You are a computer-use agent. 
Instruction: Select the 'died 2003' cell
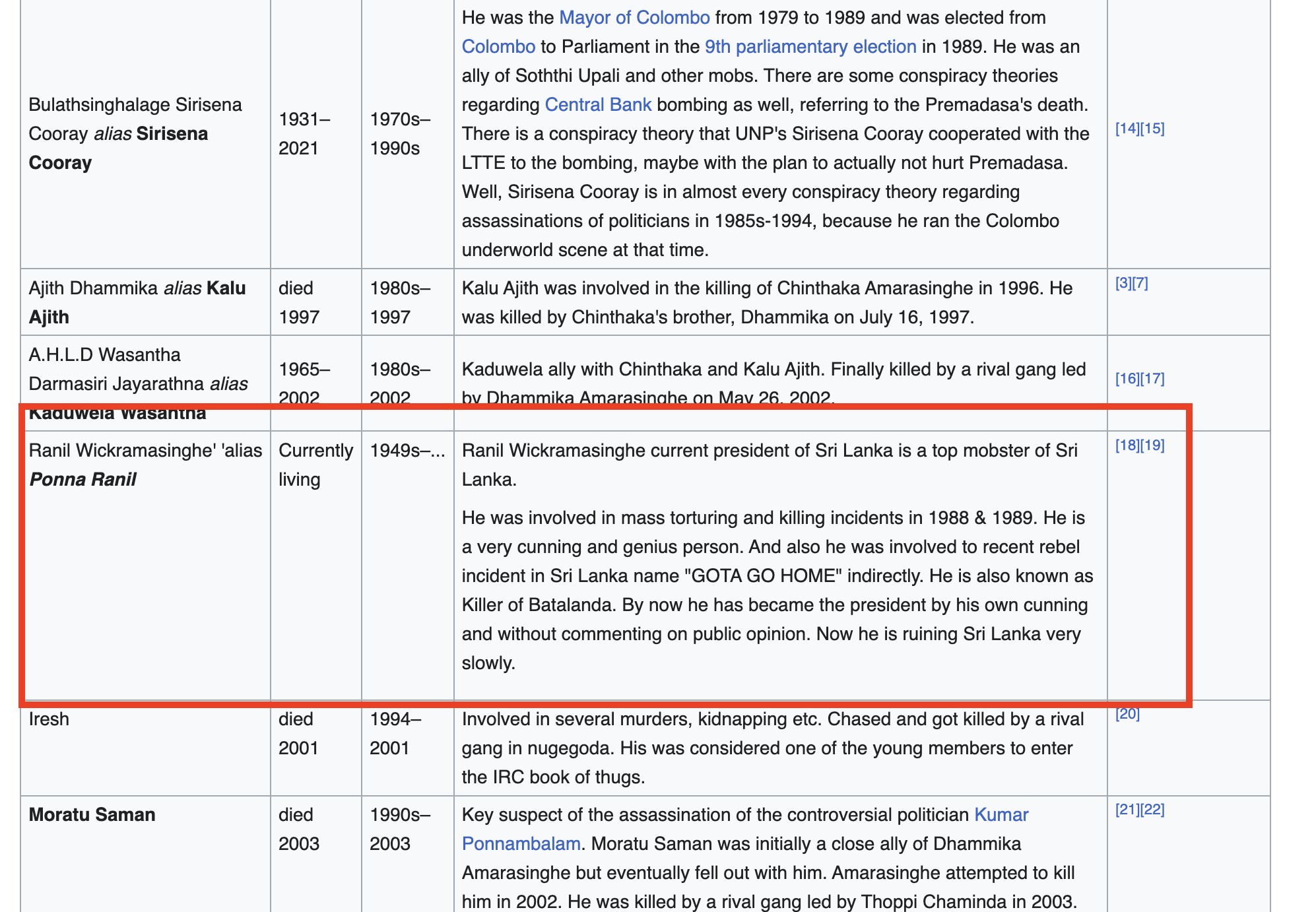click(x=315, y=854)
